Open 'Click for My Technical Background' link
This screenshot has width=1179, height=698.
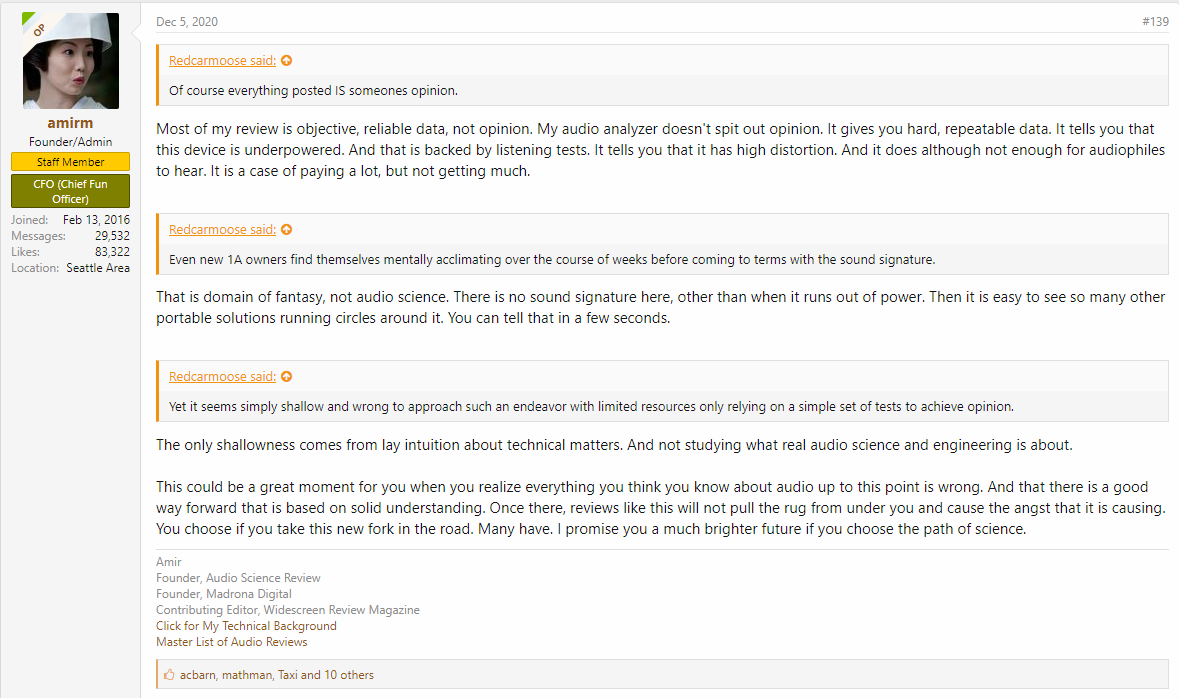click(x=247, y=626)
